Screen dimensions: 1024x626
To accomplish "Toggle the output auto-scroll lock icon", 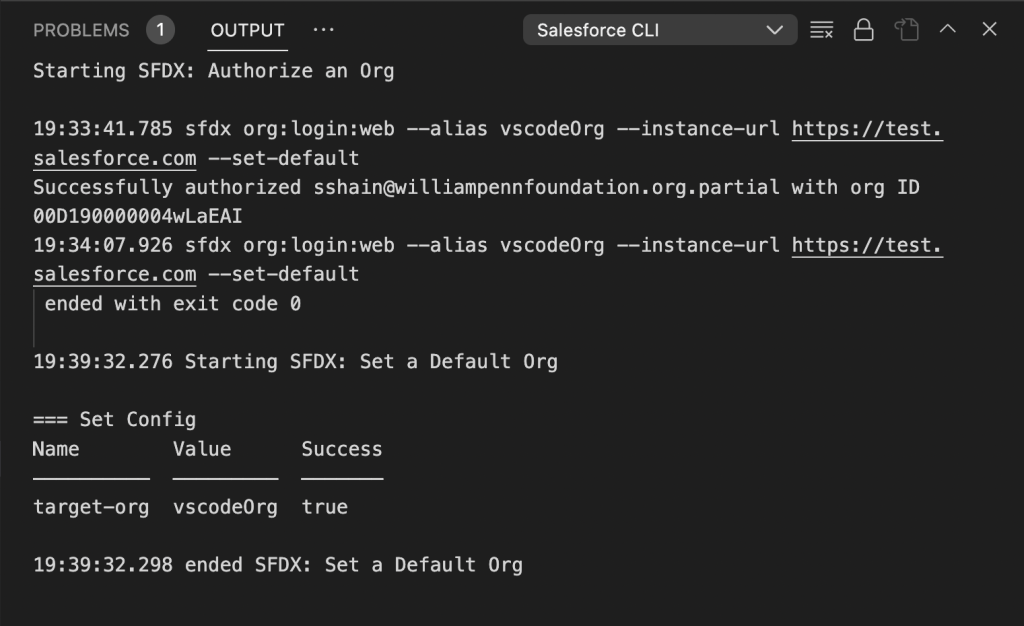I will point(863,30).
